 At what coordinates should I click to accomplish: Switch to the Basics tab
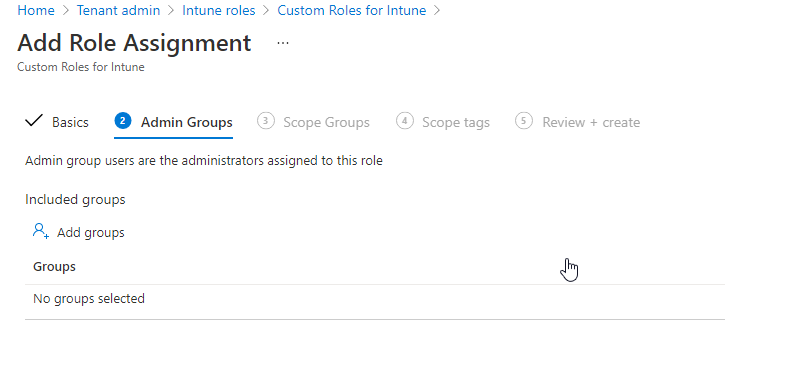pos(70,122)
